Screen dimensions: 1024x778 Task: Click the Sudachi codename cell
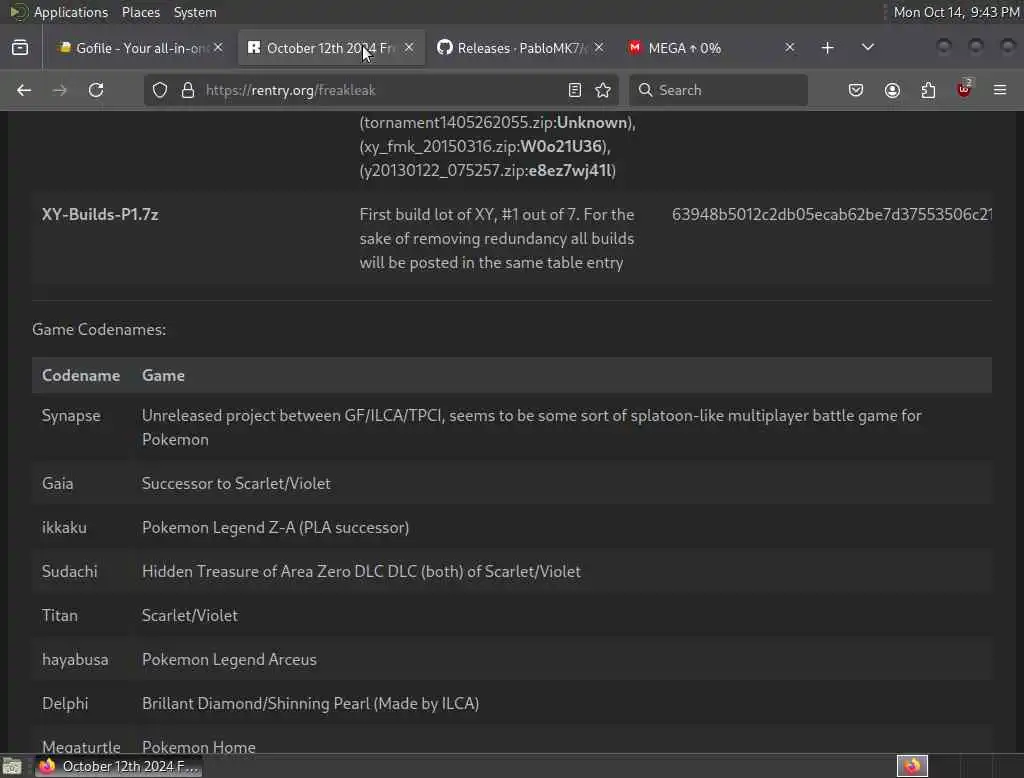click(69, 572)
